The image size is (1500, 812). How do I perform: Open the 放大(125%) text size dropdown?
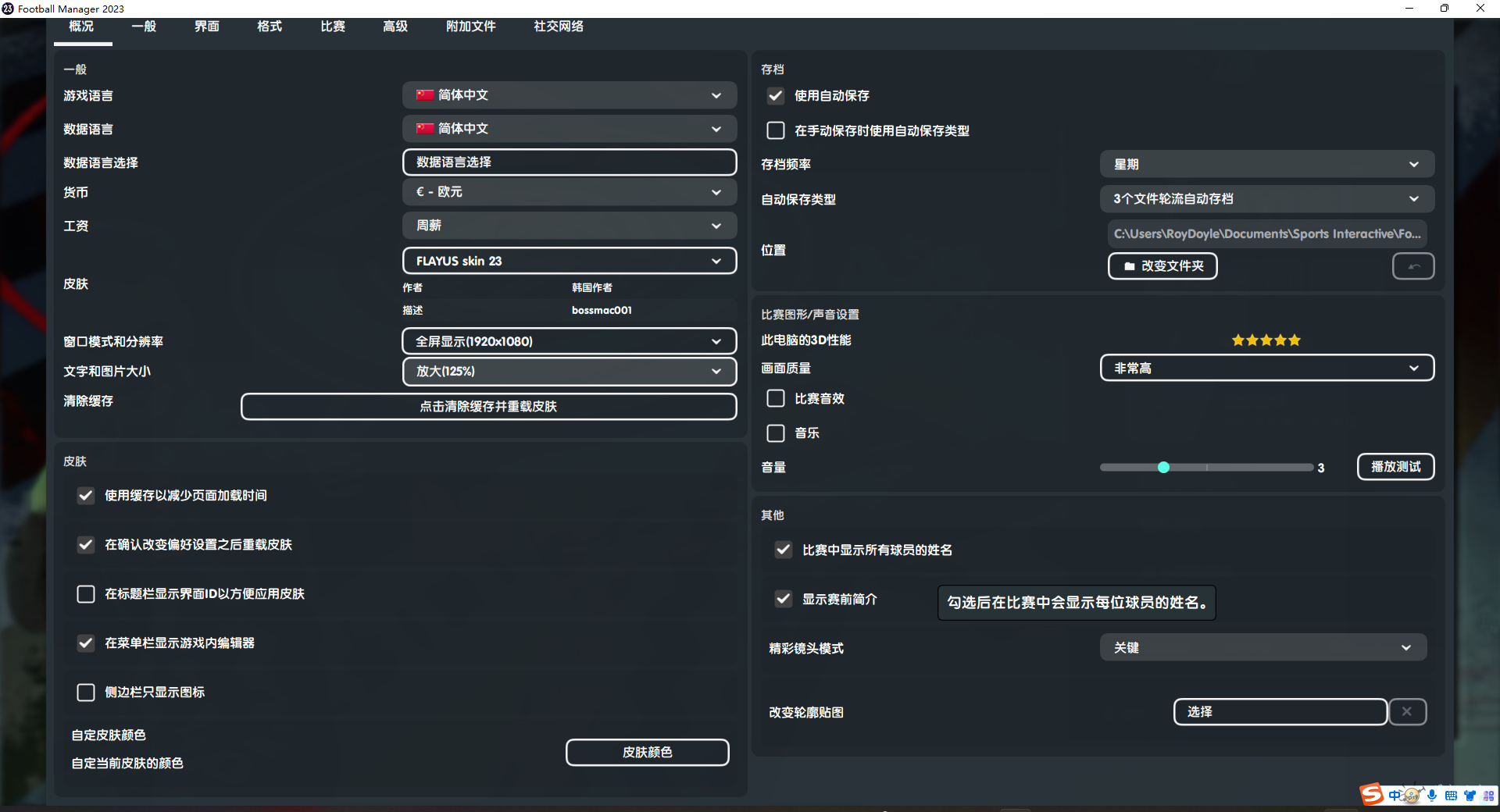570,372
